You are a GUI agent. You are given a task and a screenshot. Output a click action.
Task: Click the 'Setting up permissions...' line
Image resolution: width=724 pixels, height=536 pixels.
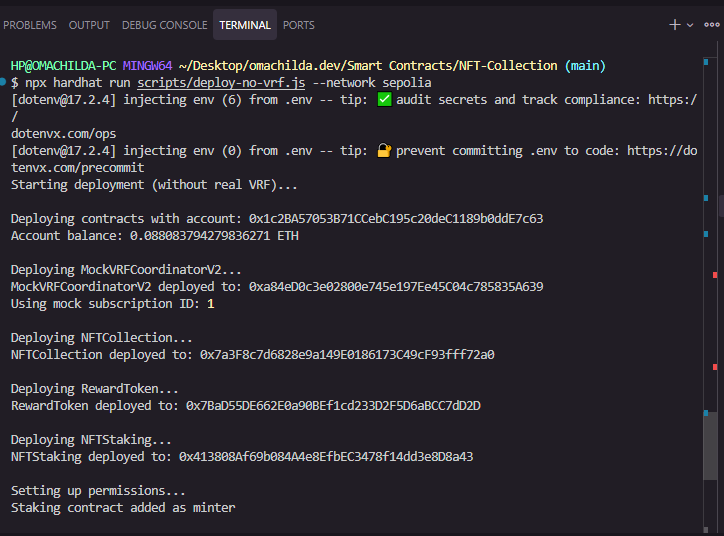[98, 491]
